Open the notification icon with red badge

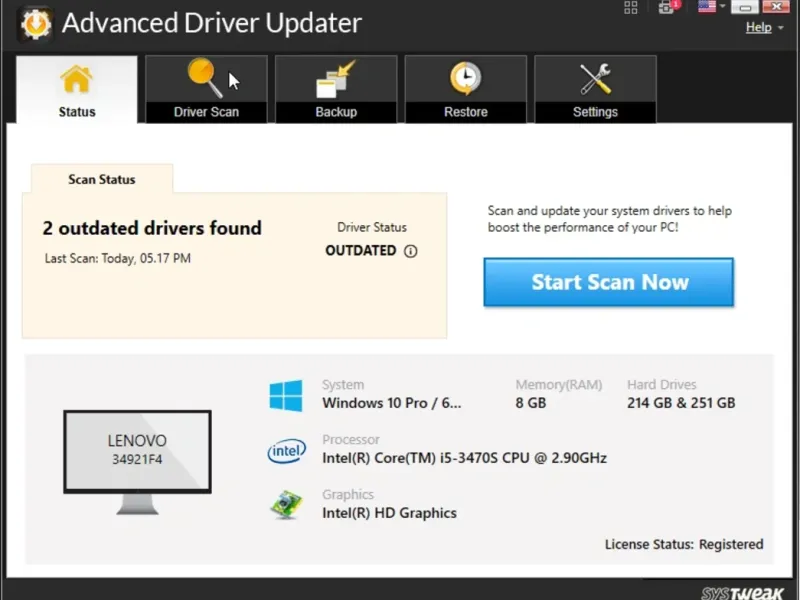667,7
